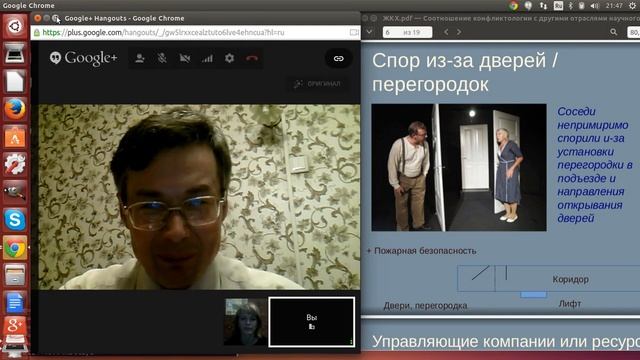640x360 pixels.
Task: Open the Files cabinet launcher icon
Action: pyautogui.click(x=15, y=276)
